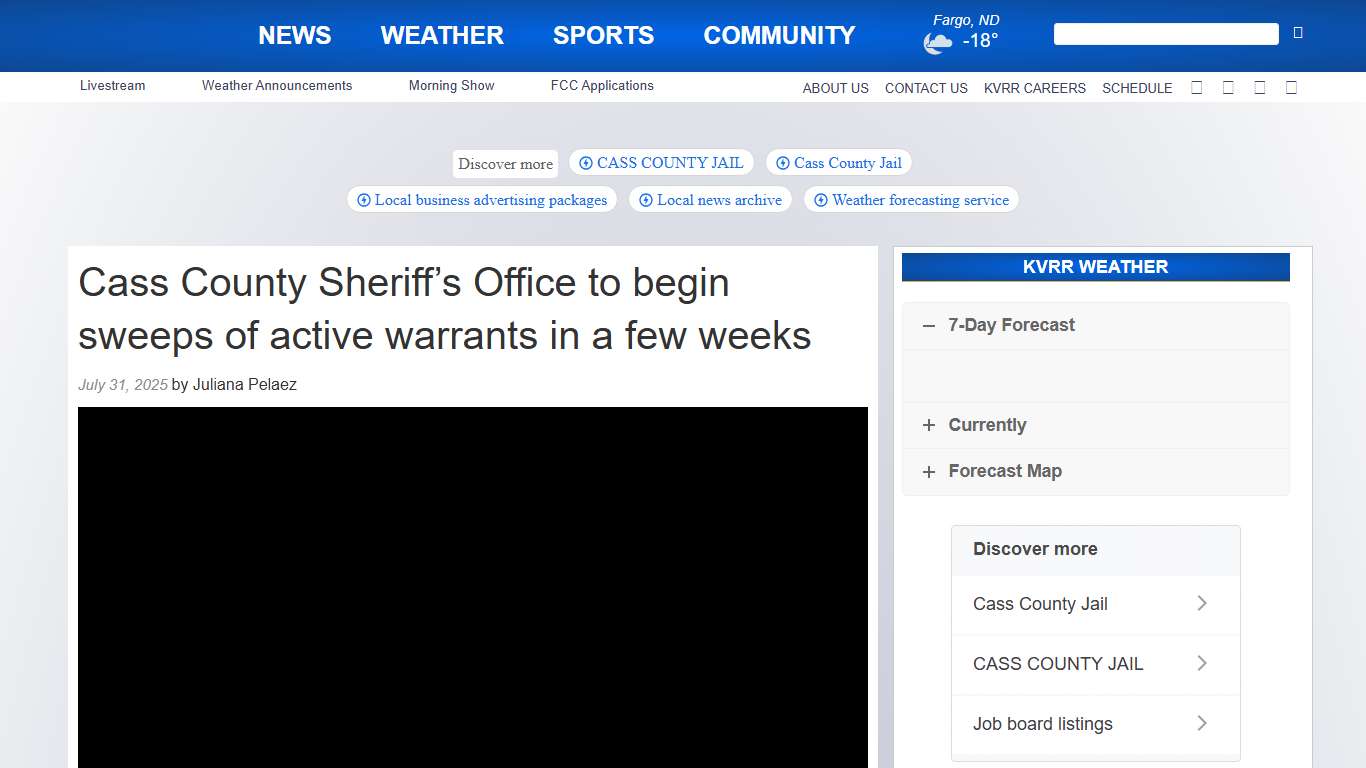1366x768 pixels.
Task: Open the NEWS menu
Action: point(294,35)
